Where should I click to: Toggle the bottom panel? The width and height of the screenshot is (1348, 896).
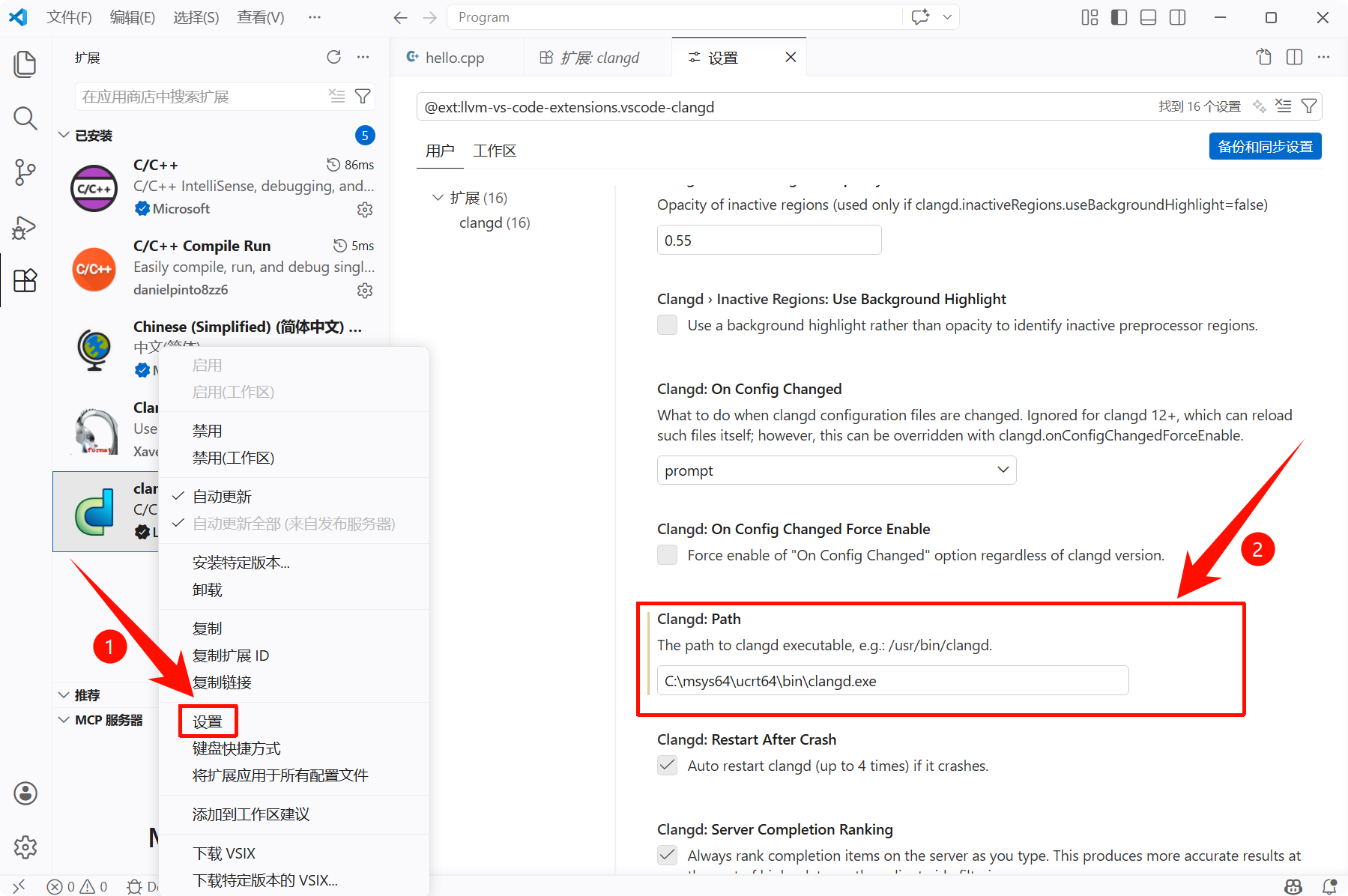coord(1149,17)
